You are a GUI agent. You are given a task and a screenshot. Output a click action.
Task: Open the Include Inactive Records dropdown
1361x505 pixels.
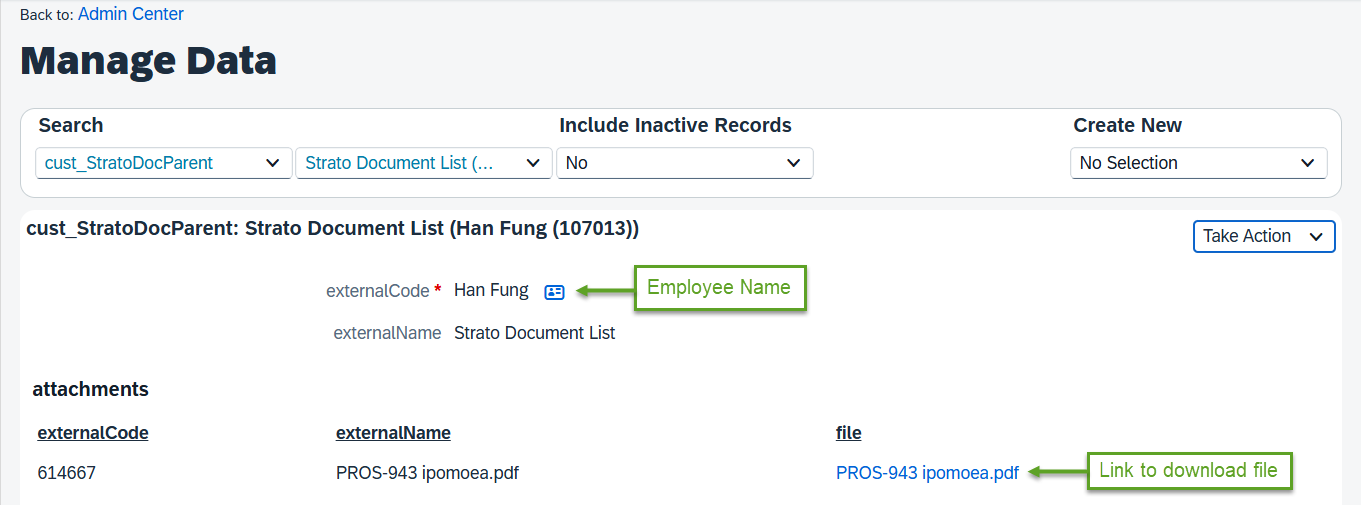[x=683, y=163]
